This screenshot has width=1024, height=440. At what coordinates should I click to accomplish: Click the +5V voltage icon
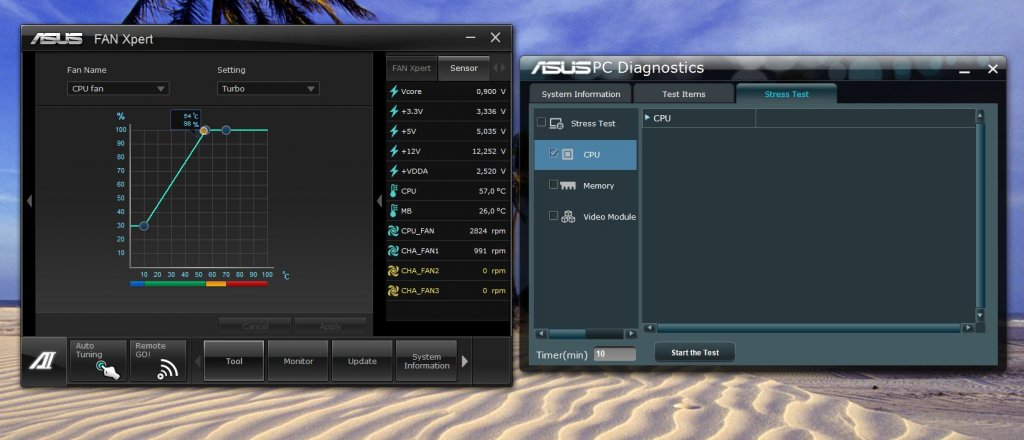tap(393, 131)
